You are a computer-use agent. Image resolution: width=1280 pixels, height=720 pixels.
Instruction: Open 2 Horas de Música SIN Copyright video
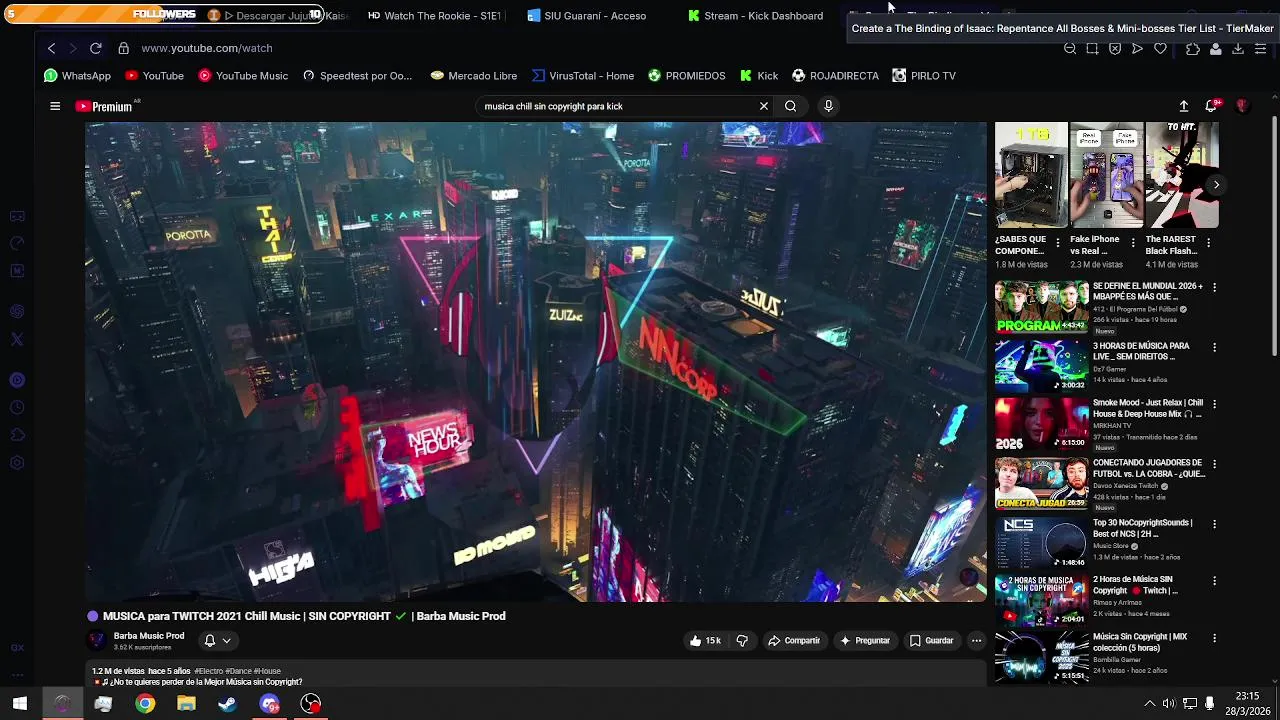coord(1041,600)
